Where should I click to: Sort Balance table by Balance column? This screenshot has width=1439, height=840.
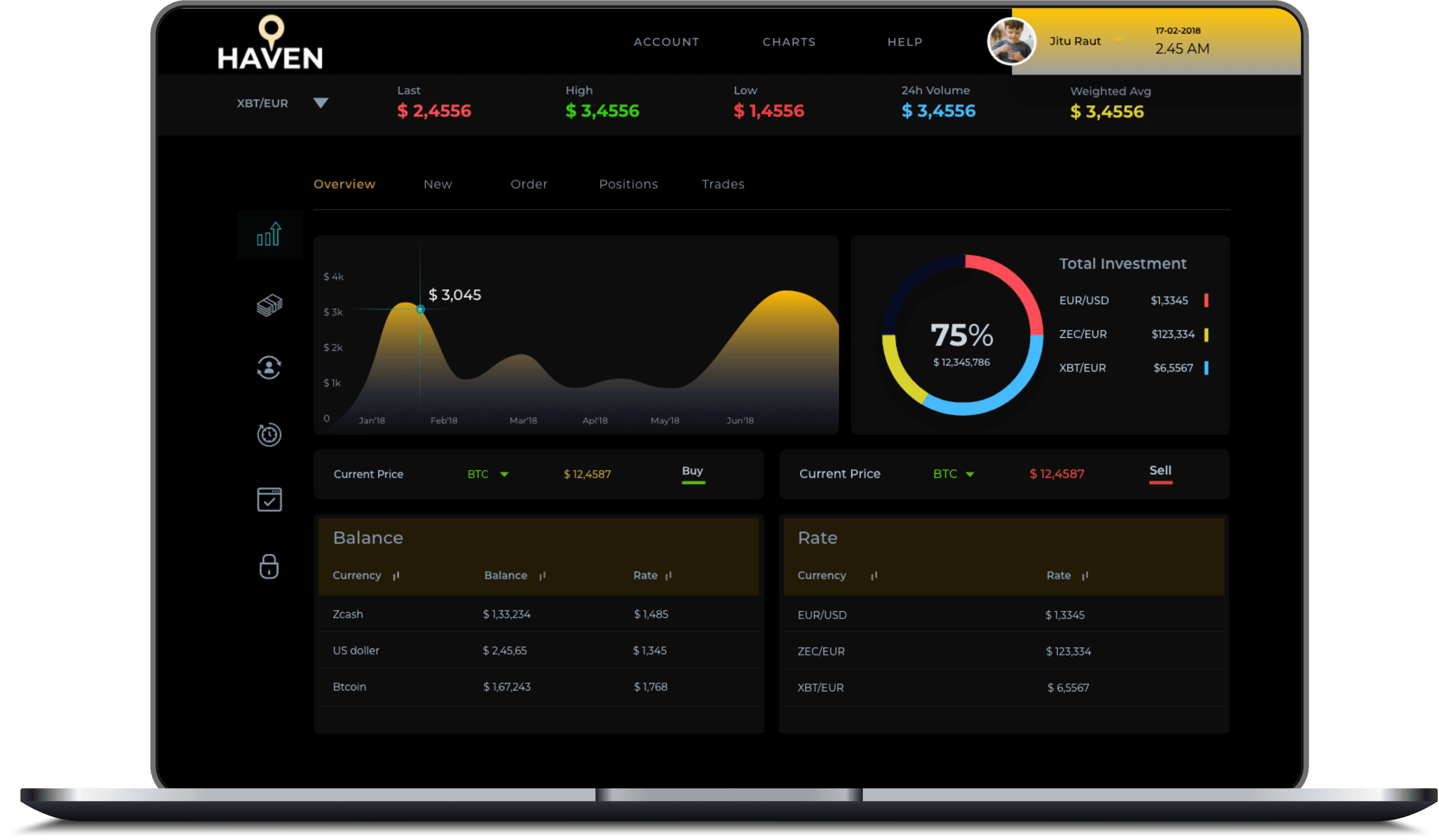[x=543, y=576]
